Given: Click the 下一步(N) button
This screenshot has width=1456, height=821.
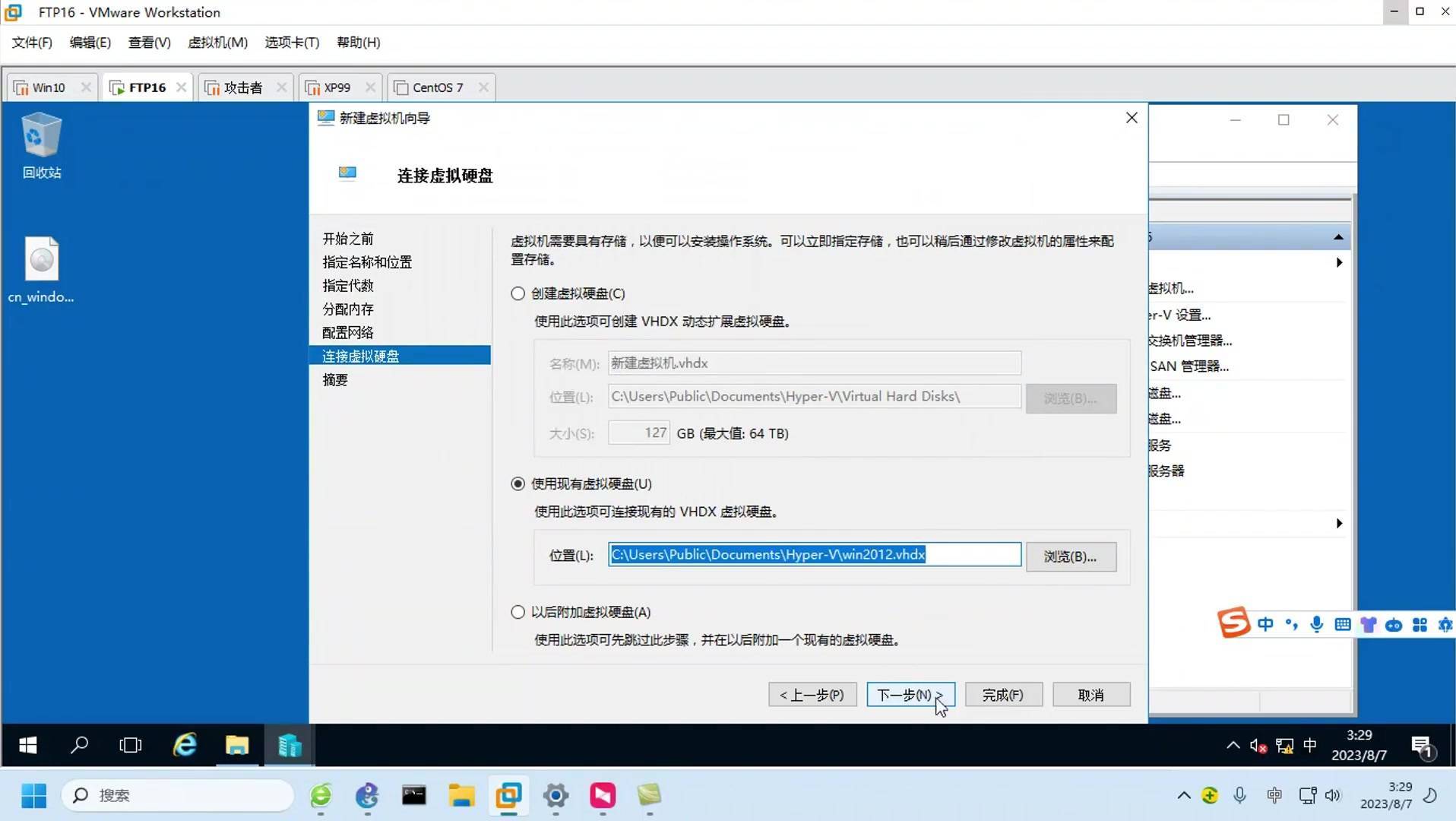Looking at the screenshot, I should pyautogui.click(x=910, y=694).
